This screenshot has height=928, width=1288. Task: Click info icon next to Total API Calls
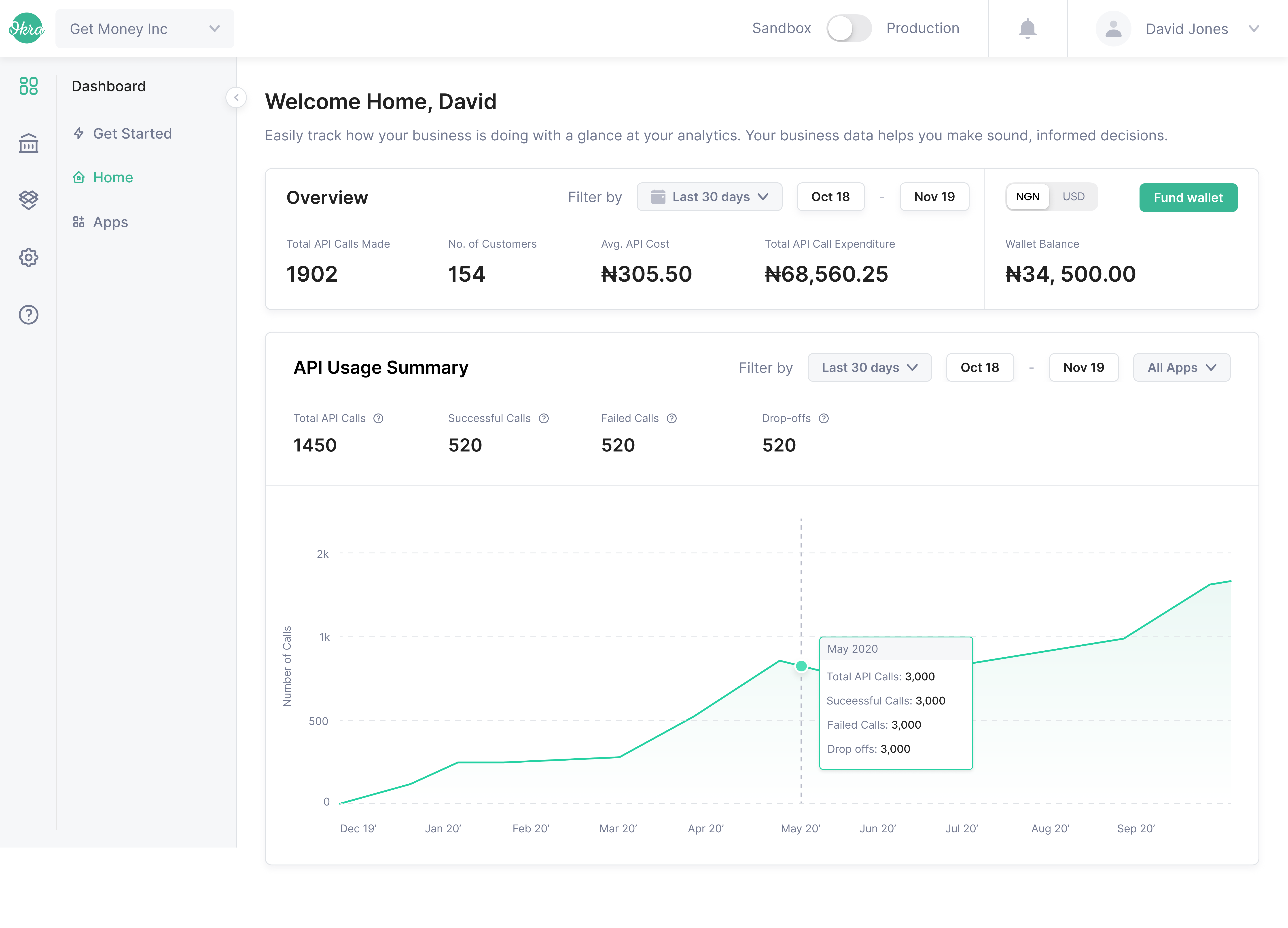(x=378, y=418)
